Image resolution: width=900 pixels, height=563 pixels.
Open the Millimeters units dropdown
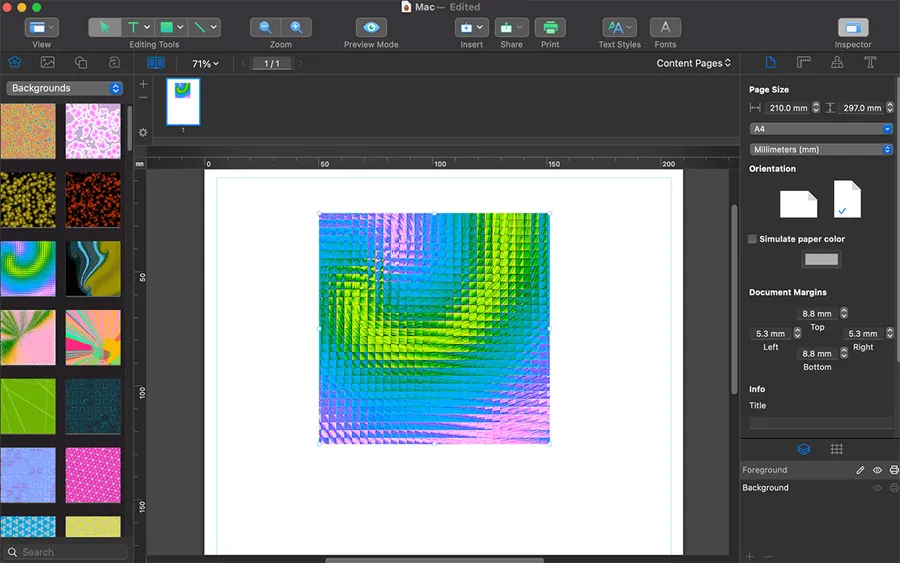(820, 150)
